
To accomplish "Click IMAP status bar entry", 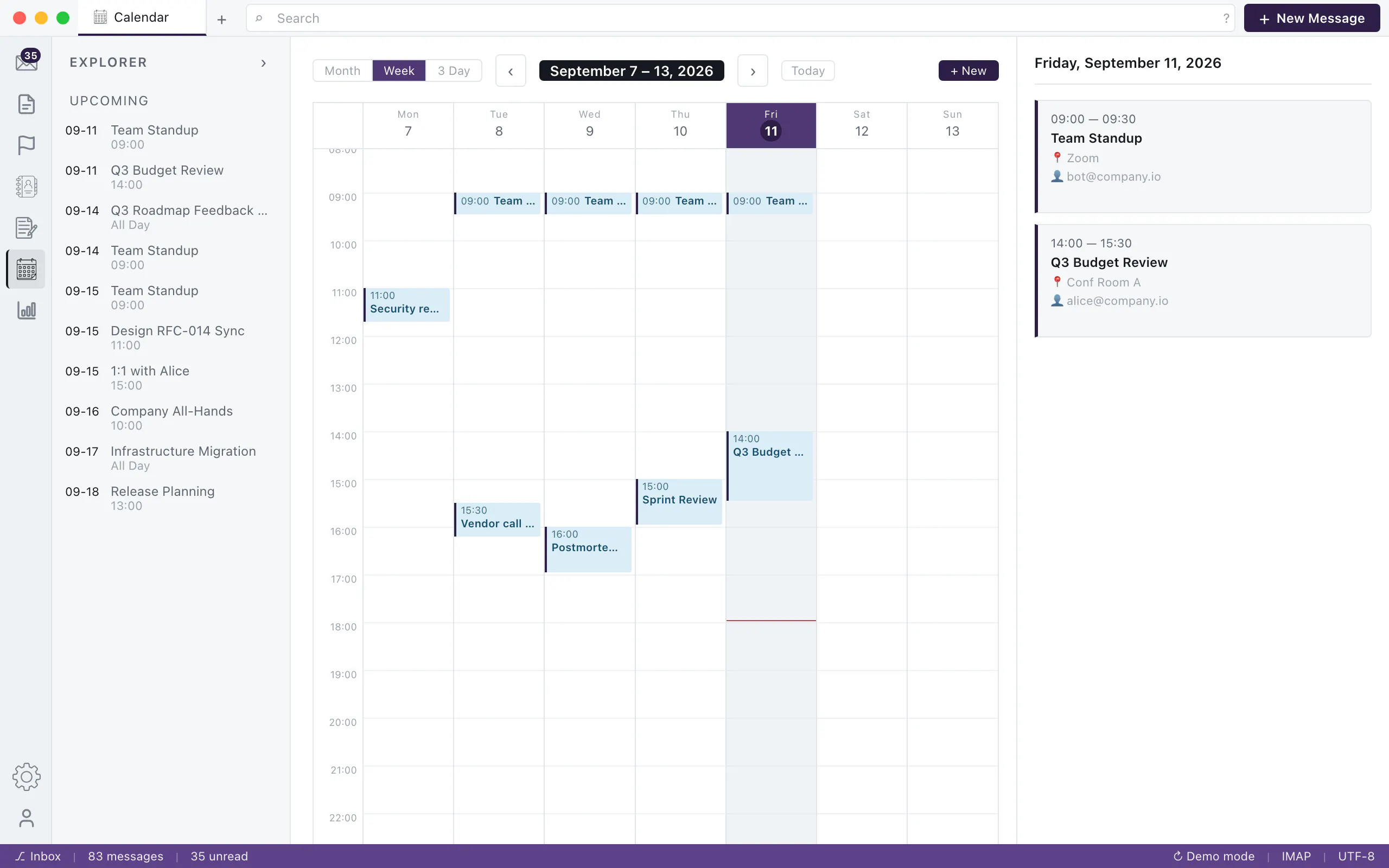I will pyautogui.click(x=1296, y=856).
